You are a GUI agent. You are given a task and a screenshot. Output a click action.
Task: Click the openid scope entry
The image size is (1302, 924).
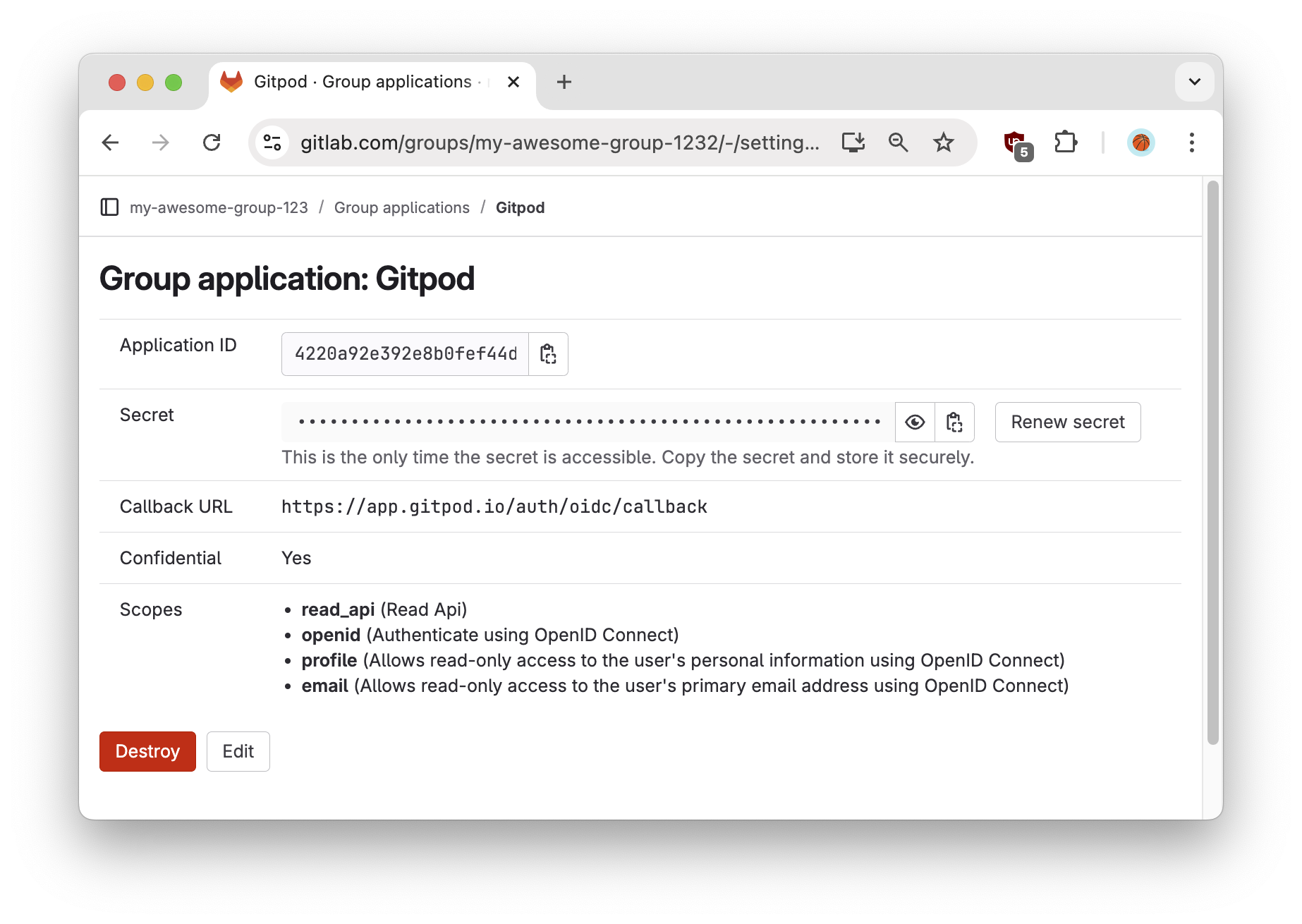point(489,635)
